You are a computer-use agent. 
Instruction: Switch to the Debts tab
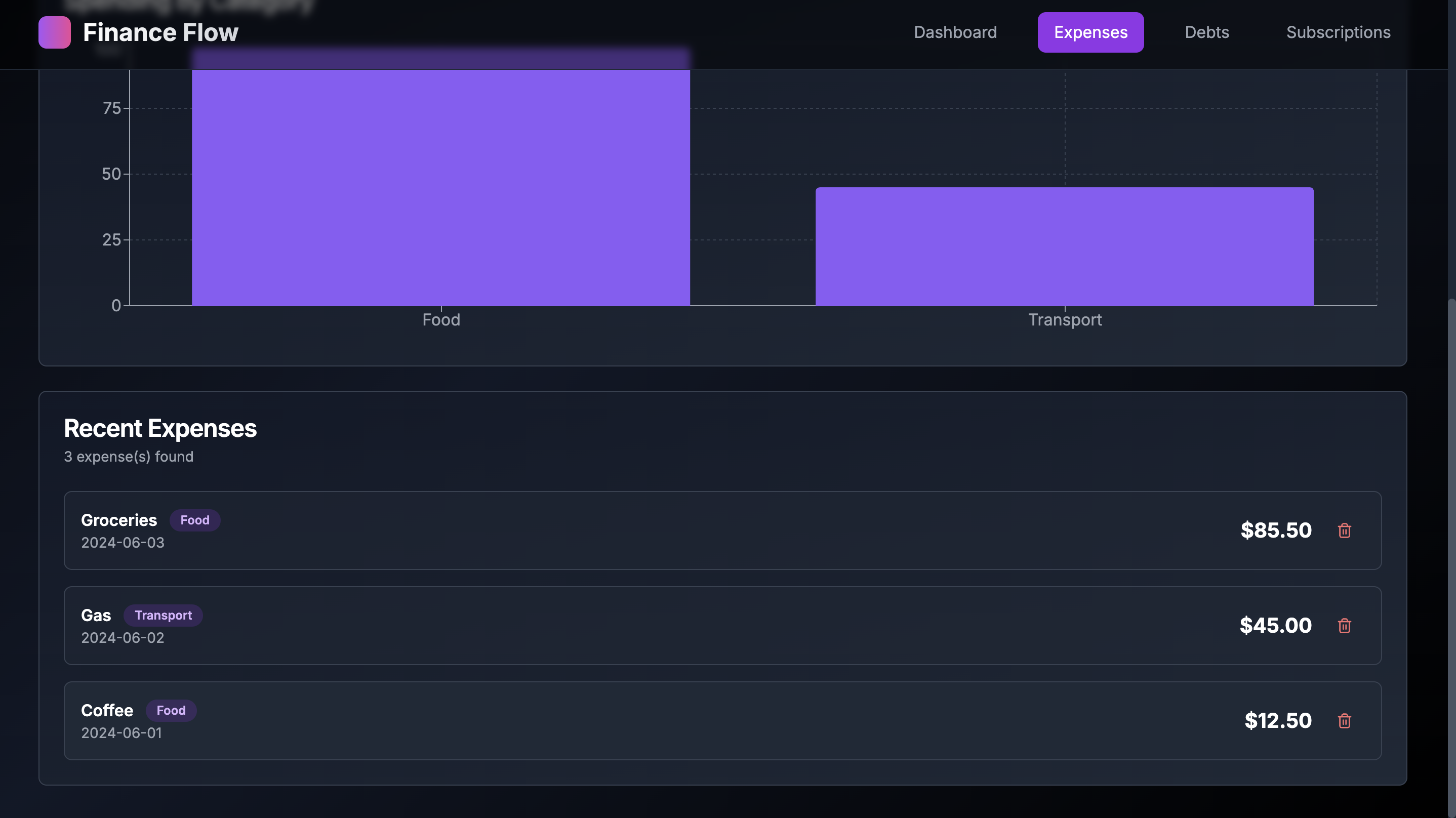pyautogui.click(x=1206, y=32)
